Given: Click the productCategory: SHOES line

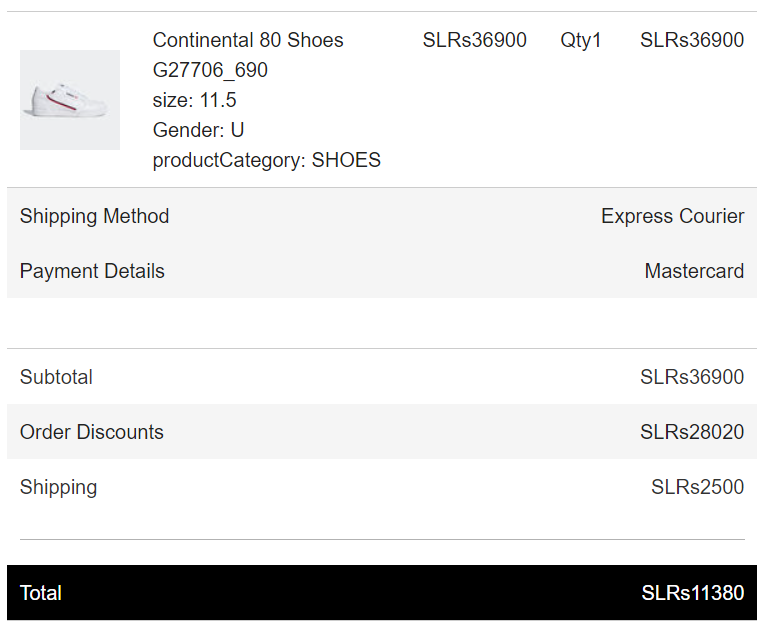Looking at the screenshot, I should [267, 160].
